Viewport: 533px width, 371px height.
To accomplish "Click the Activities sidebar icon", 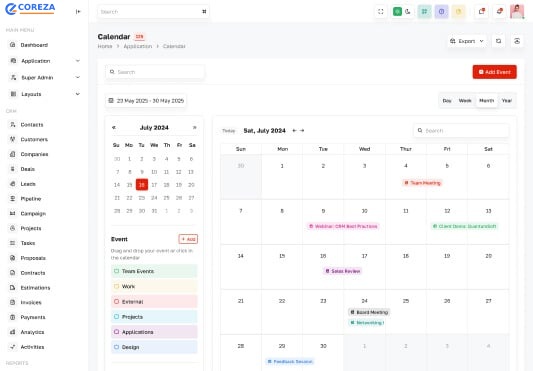I will [13, 347].
